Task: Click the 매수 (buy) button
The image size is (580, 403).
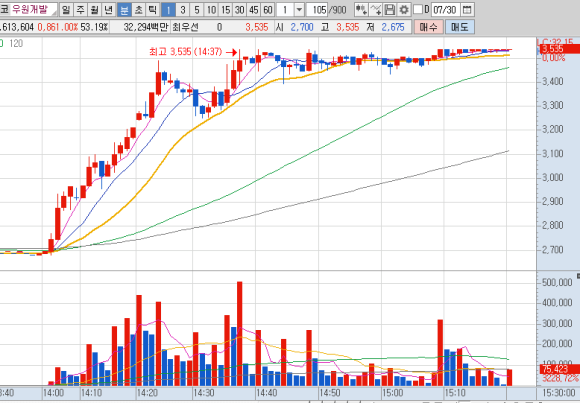Action: point(428,27)
